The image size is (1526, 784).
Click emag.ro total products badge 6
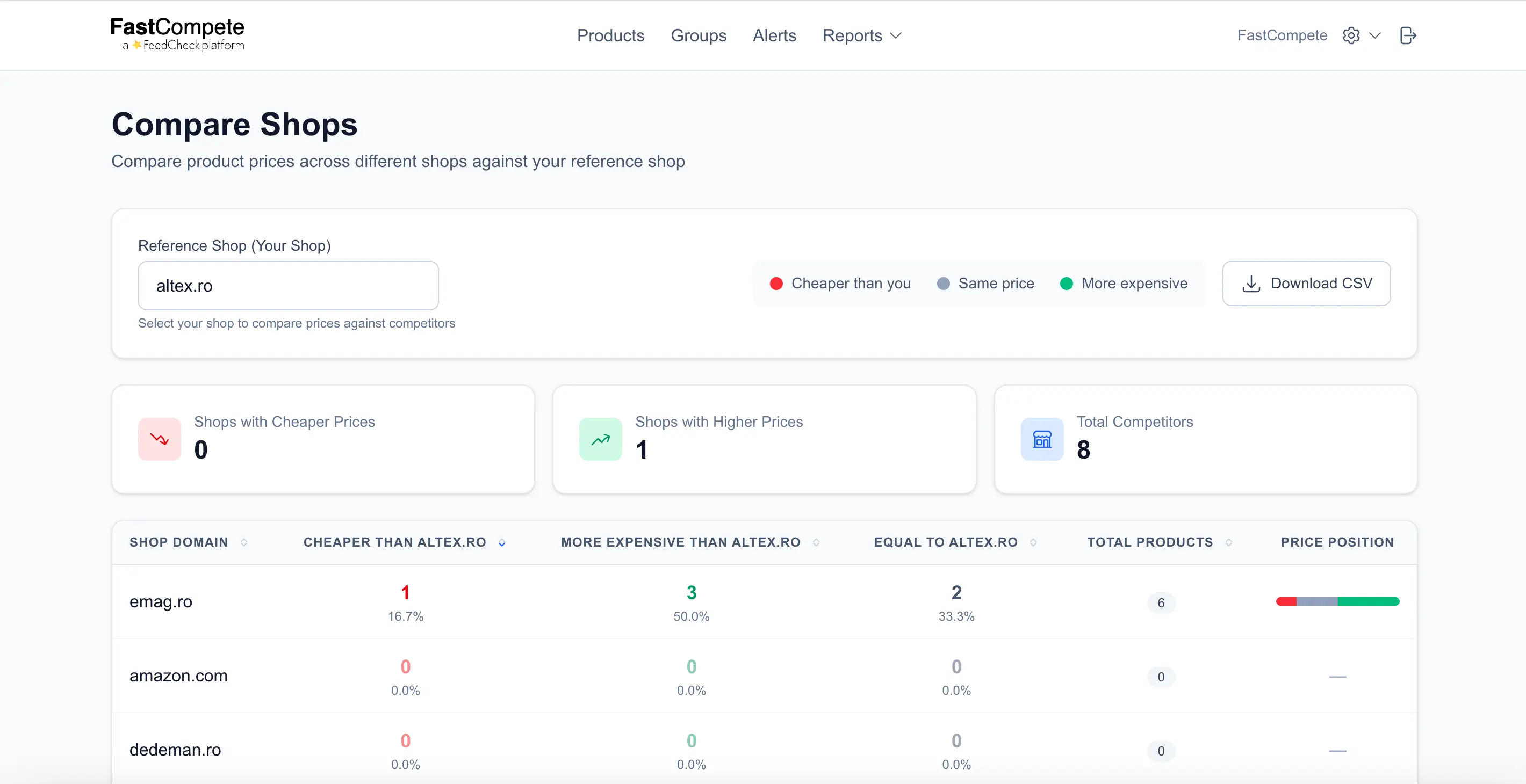pyautogui.click(x=1161, y=603)
